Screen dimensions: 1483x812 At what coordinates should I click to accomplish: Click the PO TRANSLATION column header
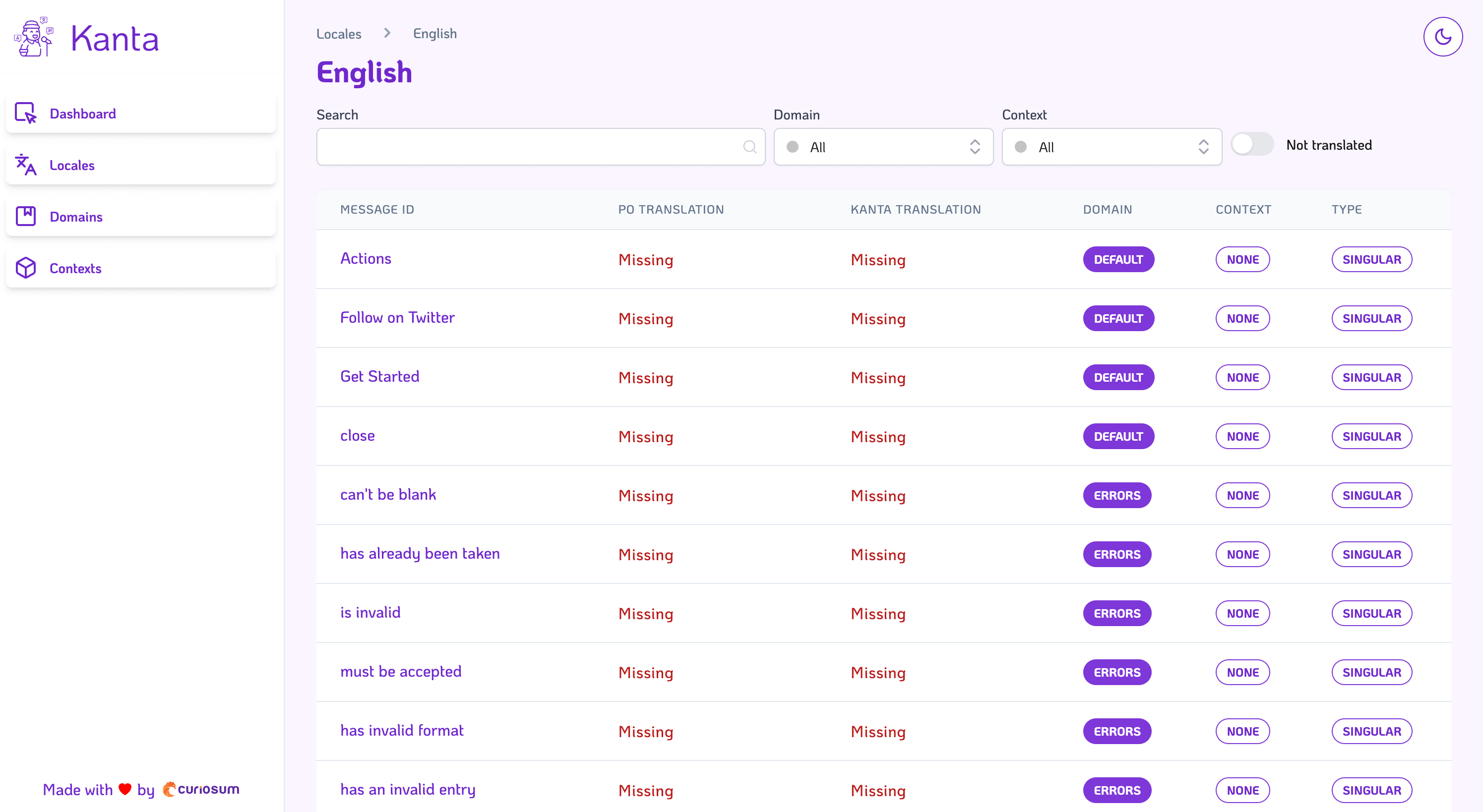coord(671,210)
